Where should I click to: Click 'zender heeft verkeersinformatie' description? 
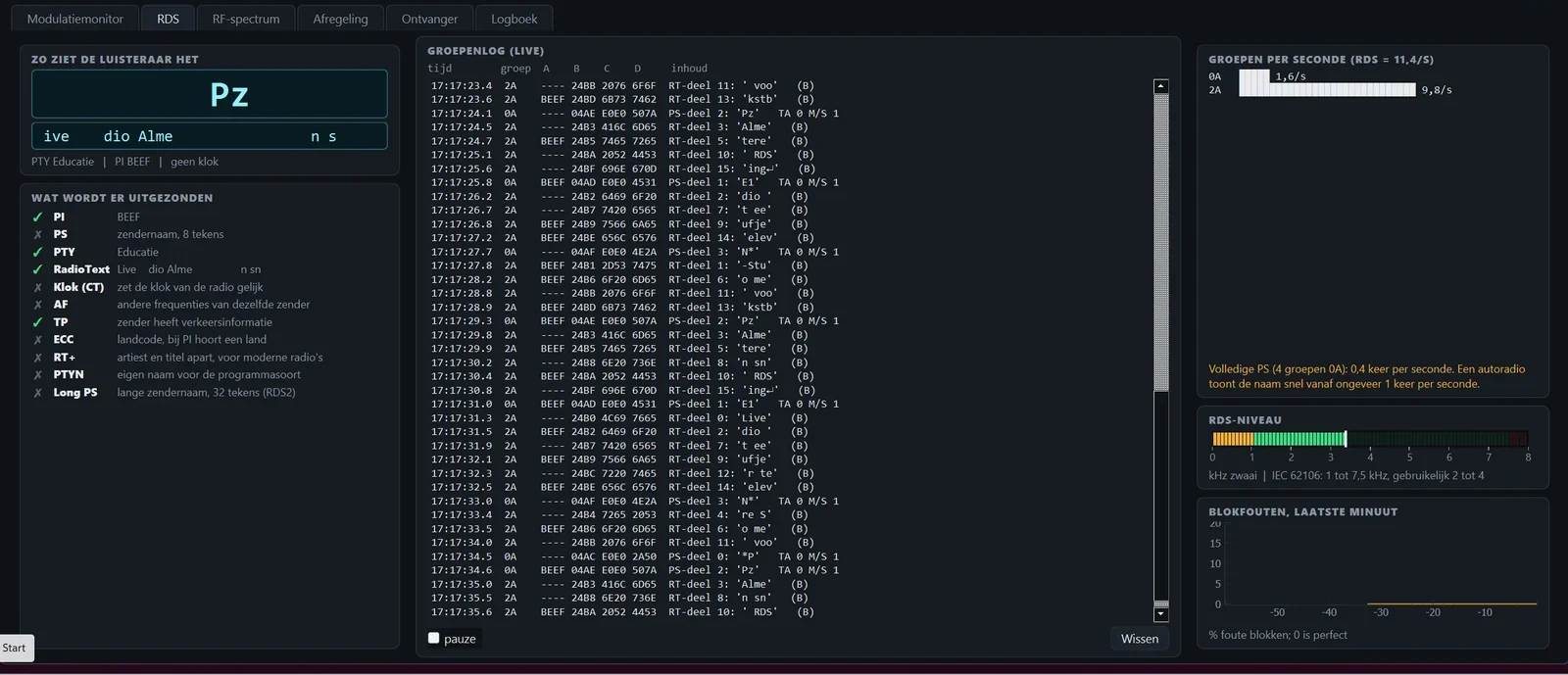(195, 323)
